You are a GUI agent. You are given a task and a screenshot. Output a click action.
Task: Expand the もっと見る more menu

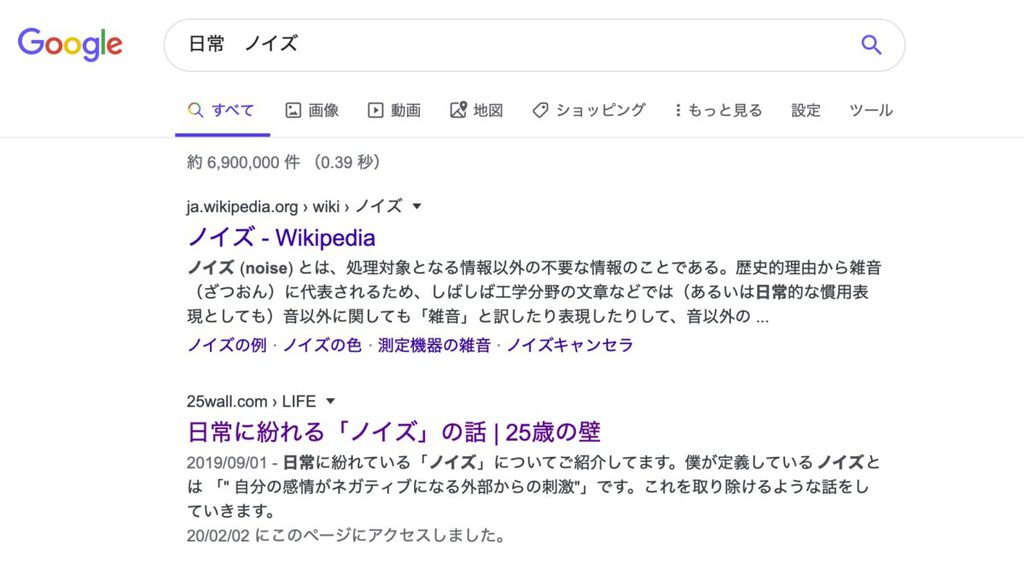tap(718, 110)
